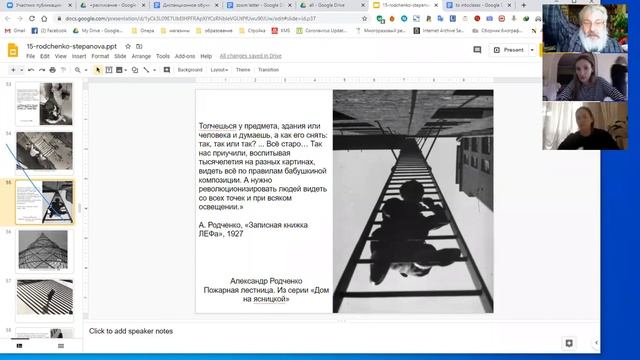Open the Facebook bookmark

point(49,31)
